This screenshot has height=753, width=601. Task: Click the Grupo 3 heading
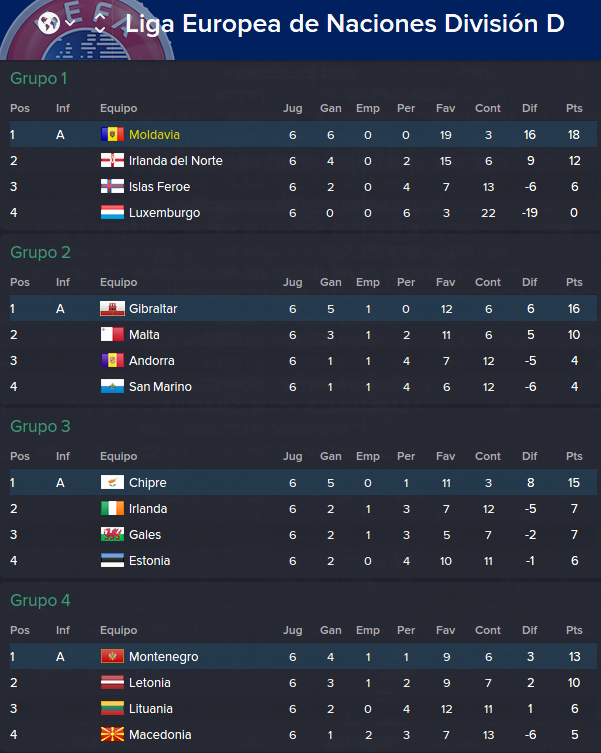[x=40, y=426]
